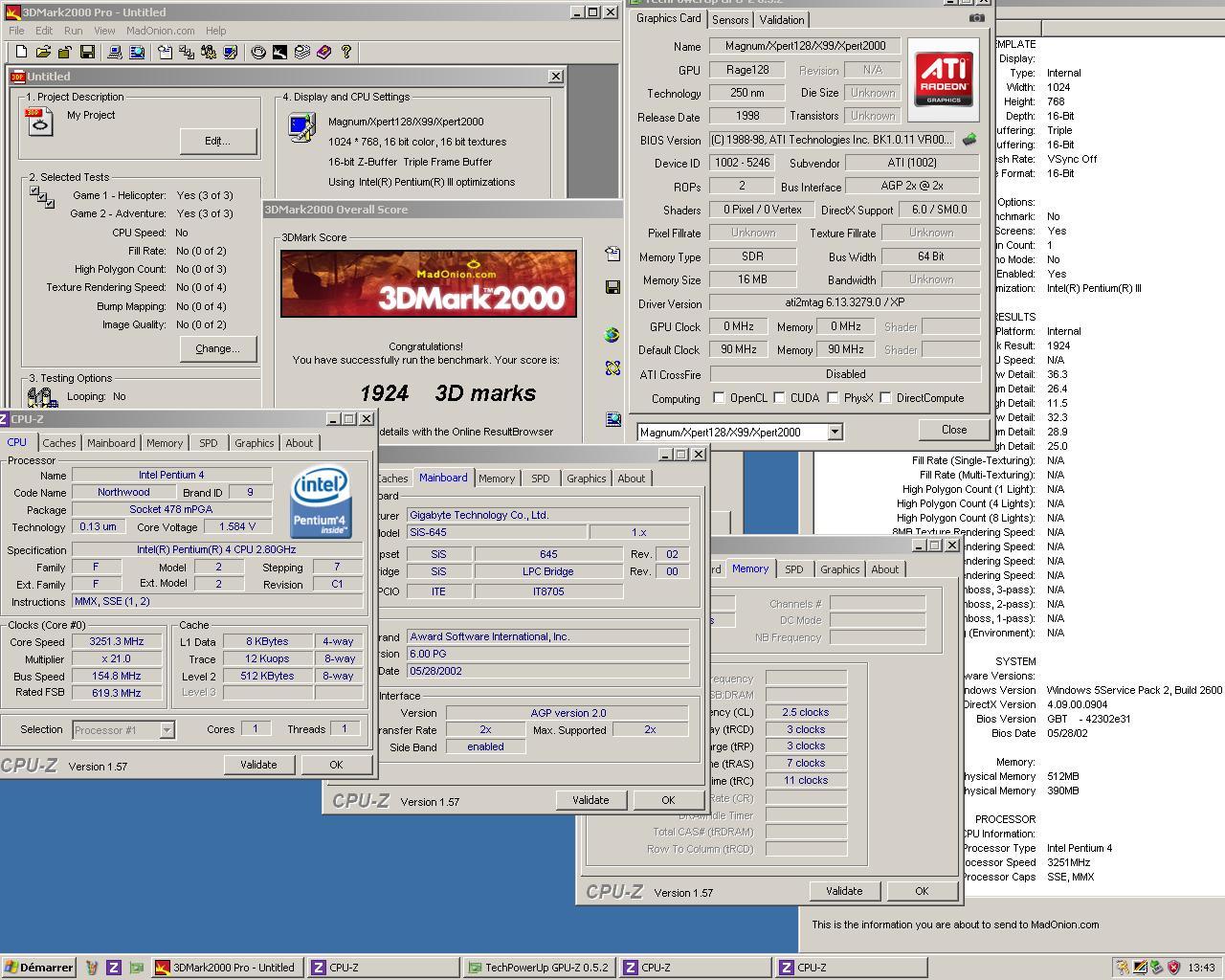Click the Open project folder icon in 3DMark2000
Screen dimensions: 1225x980
point(42,52)
